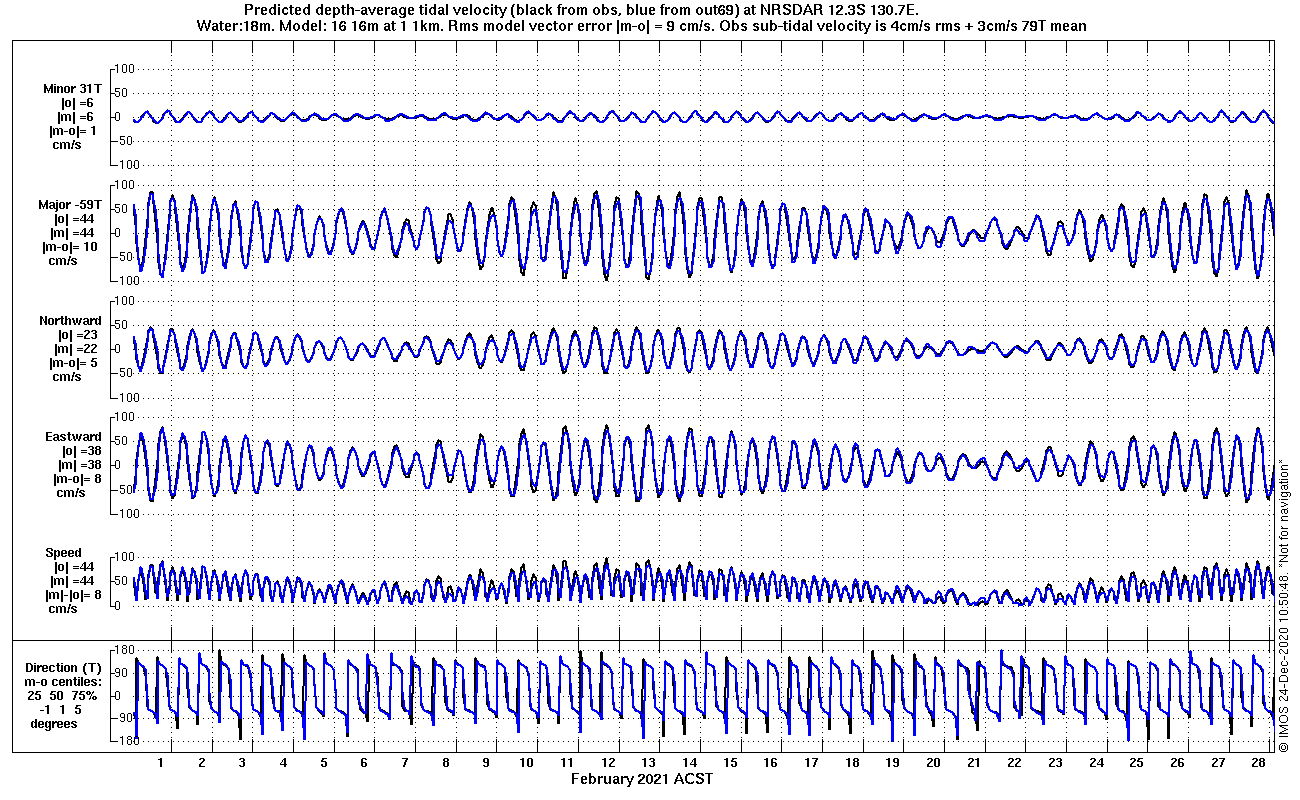Click the '-1 1 5' centile values
The image size is (1300, 800).
coord(63,710)
